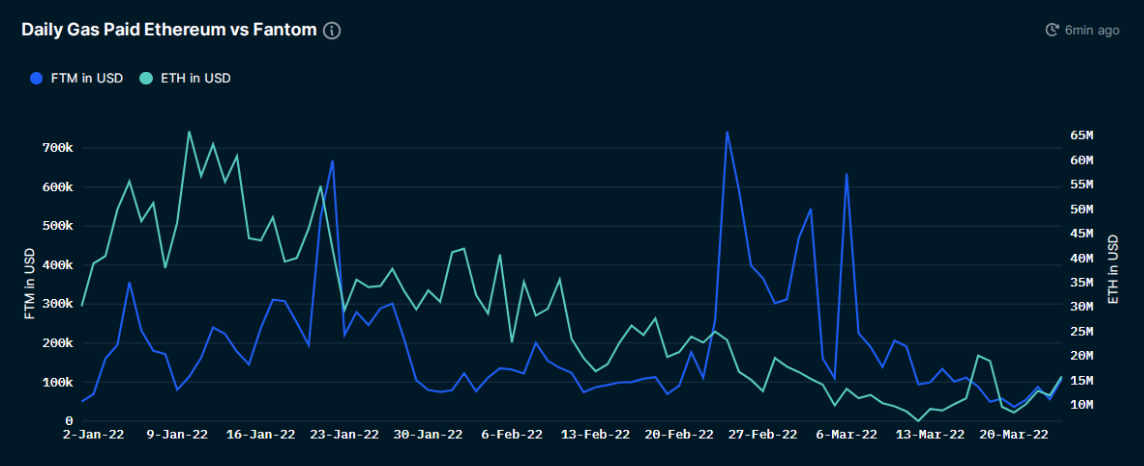Click the 200k left axis value
Image resolution: width=1144 pixels, height=466 pixels.
[x=58, y=343]
